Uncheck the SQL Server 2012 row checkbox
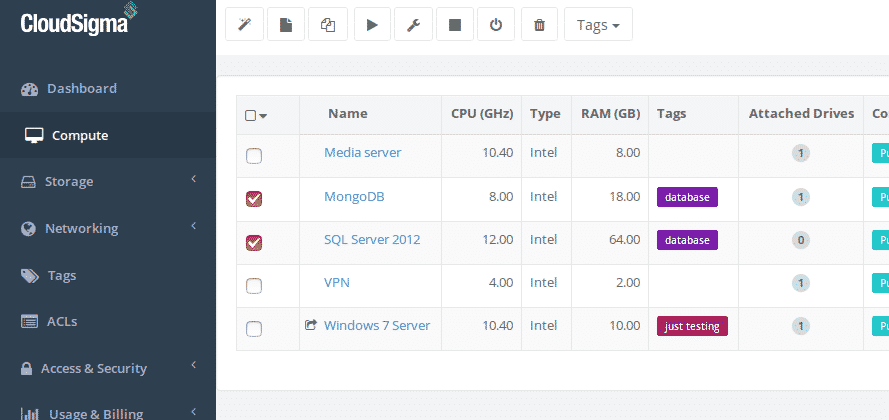This screenshot has height=420, width=889. click(254, 243)
